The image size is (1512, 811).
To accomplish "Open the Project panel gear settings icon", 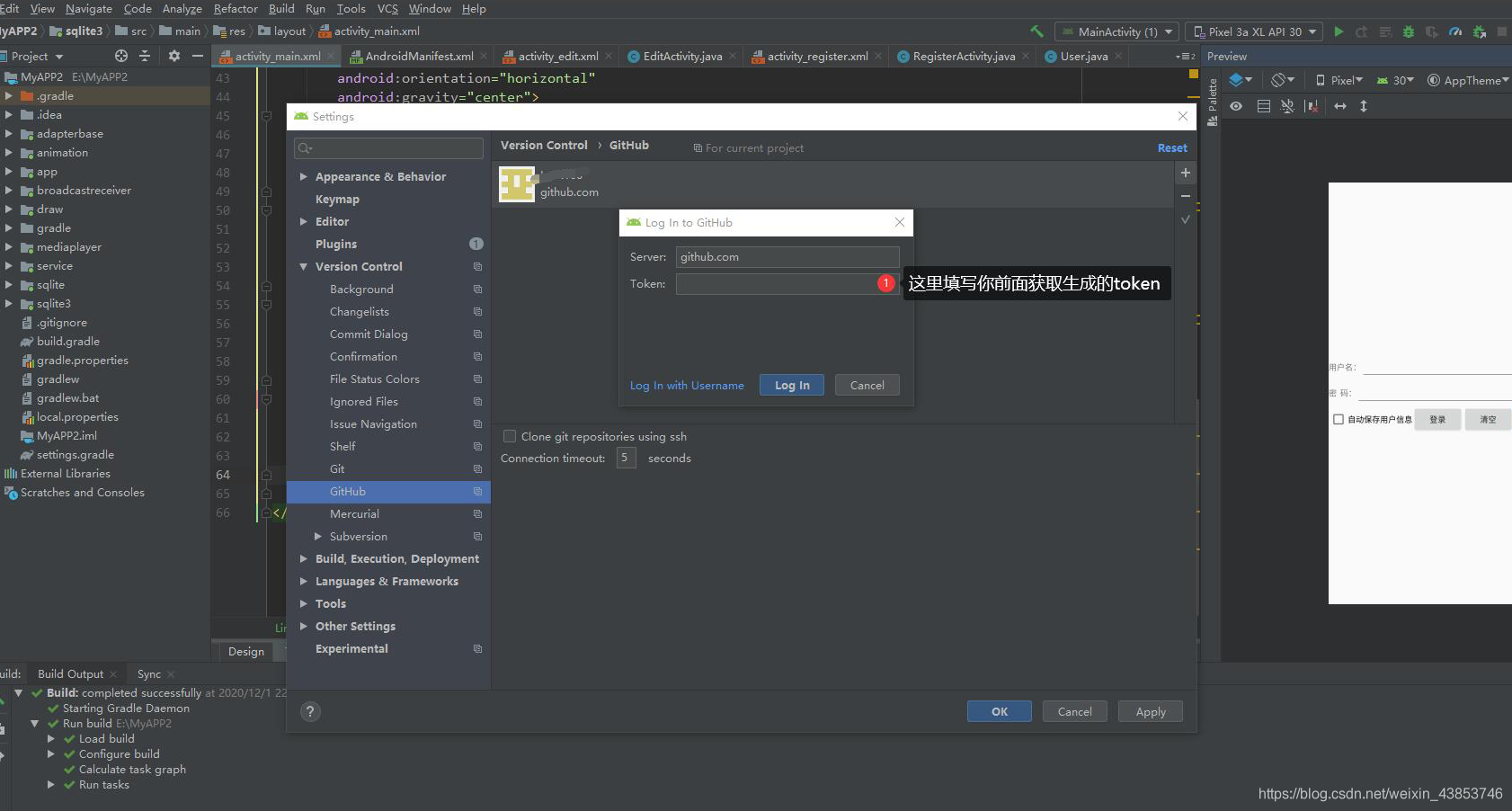I will click(174, 56).
